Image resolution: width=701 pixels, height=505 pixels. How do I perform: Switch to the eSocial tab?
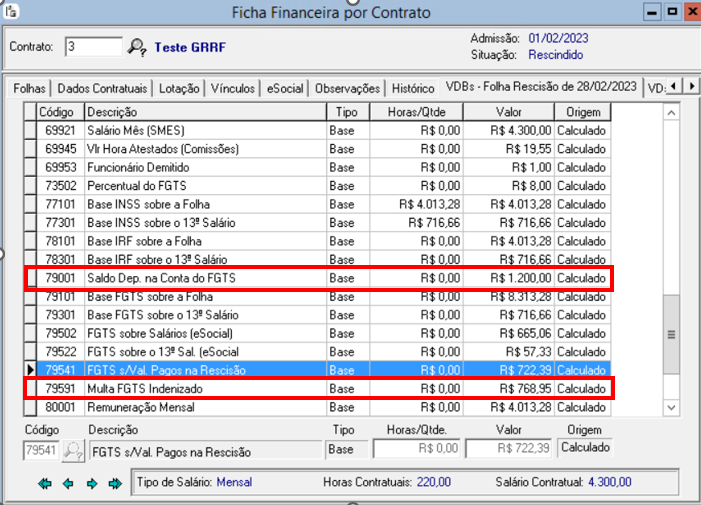284,88
